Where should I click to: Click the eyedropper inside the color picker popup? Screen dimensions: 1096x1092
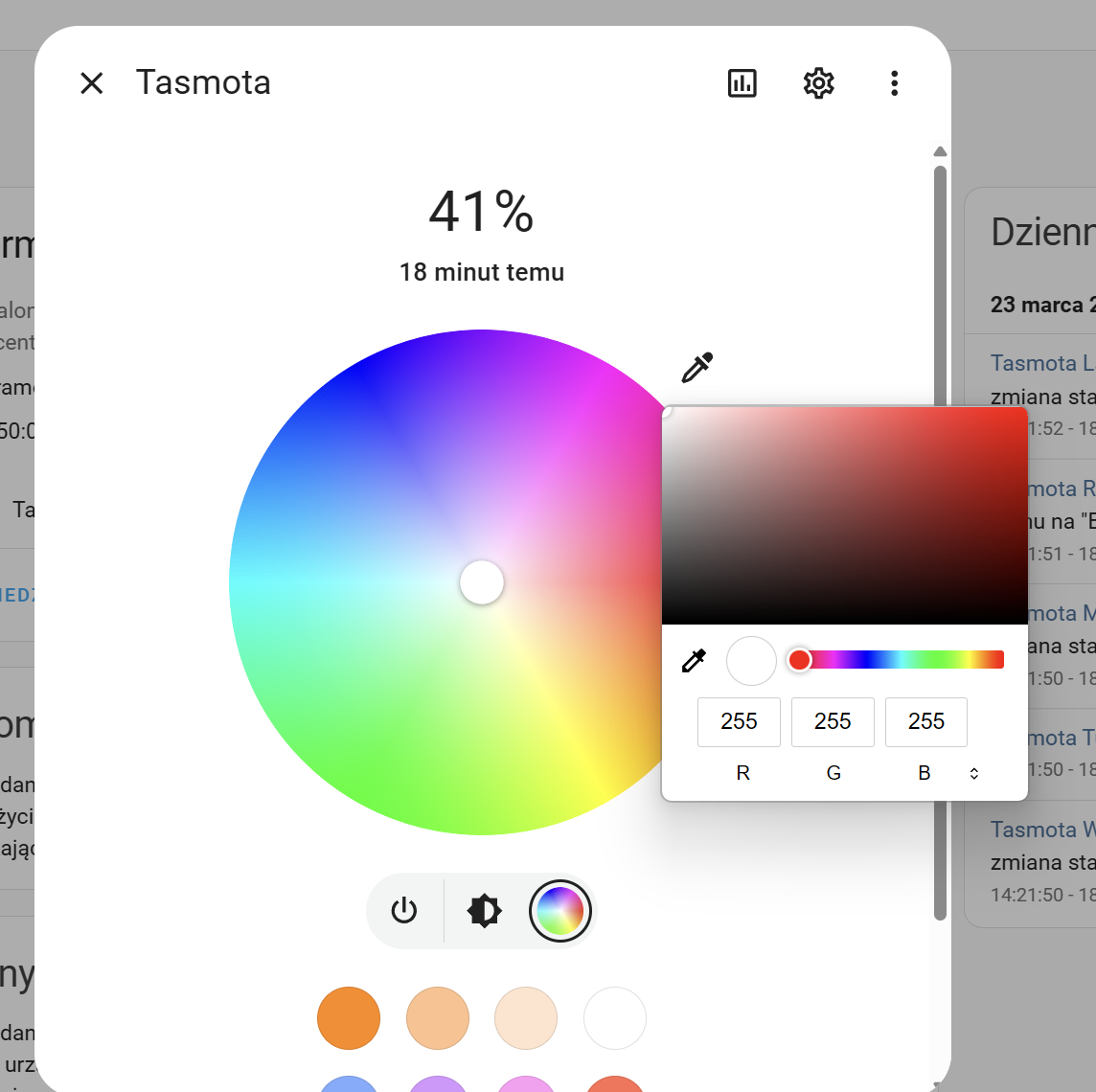pyautogui.click(x=694, y=660)
